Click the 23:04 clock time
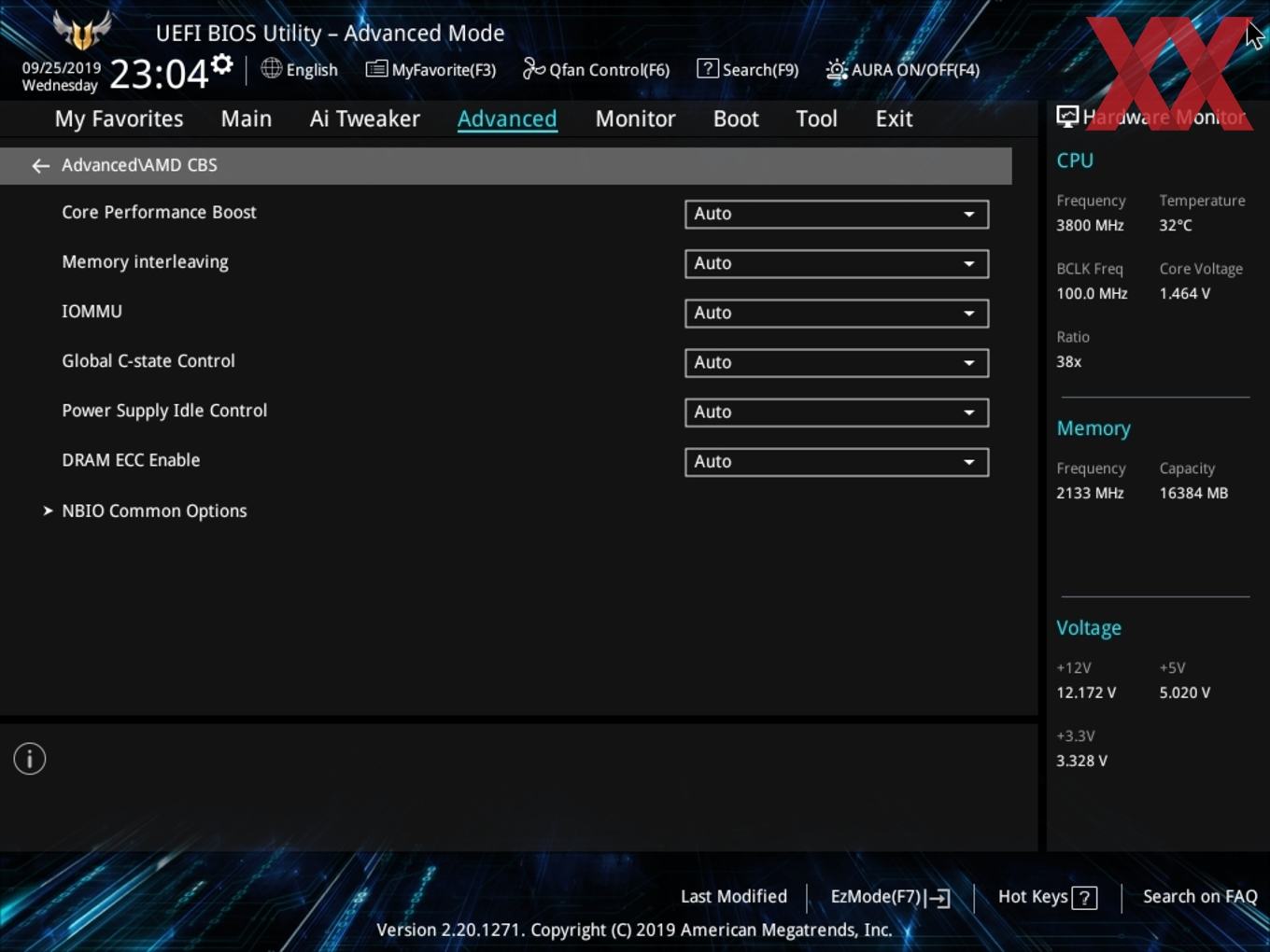The width and height of the screenshot is (1270, 952). [x=158, y=74]
